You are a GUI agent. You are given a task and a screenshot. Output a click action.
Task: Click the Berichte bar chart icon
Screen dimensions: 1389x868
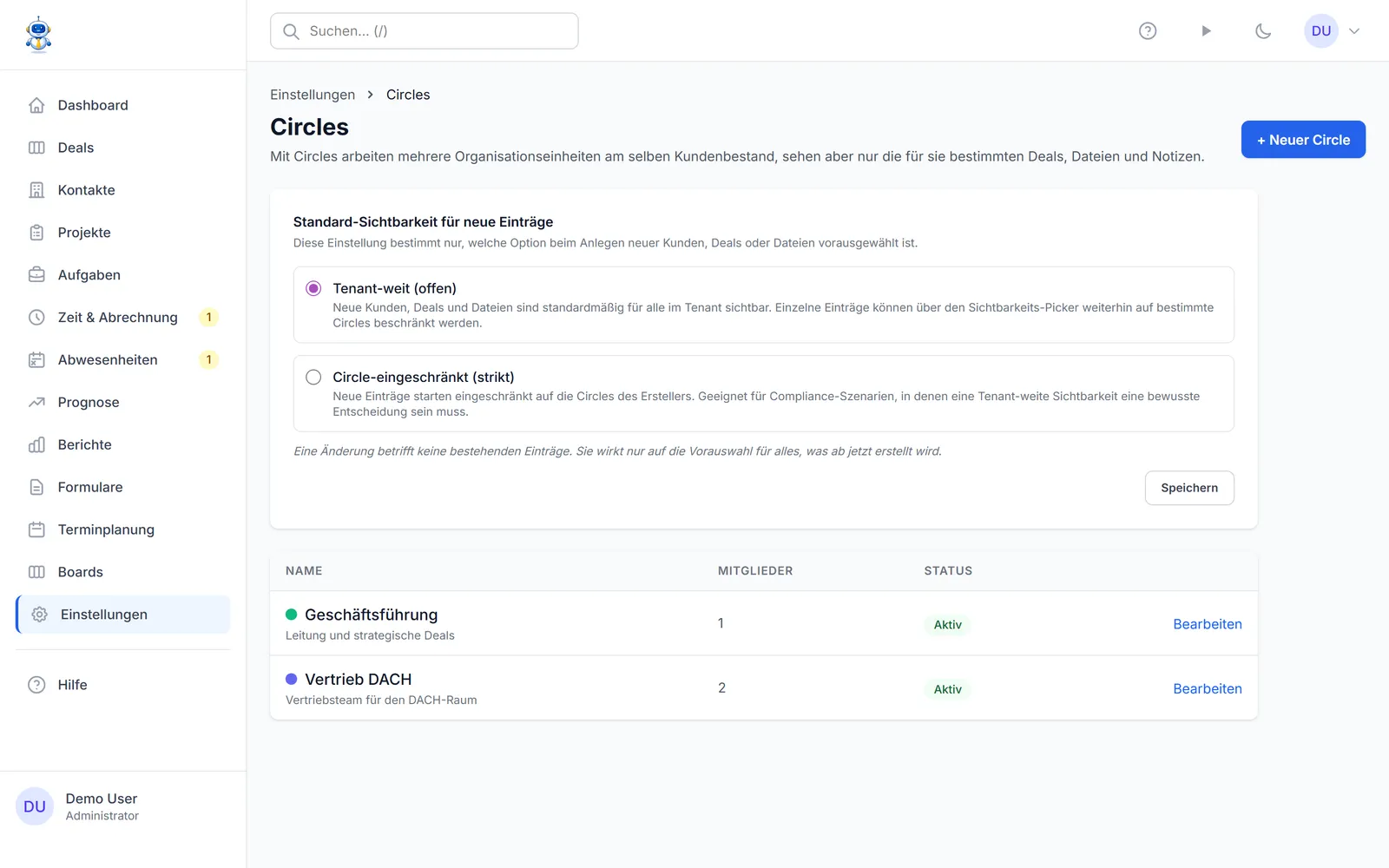[36, 444]
